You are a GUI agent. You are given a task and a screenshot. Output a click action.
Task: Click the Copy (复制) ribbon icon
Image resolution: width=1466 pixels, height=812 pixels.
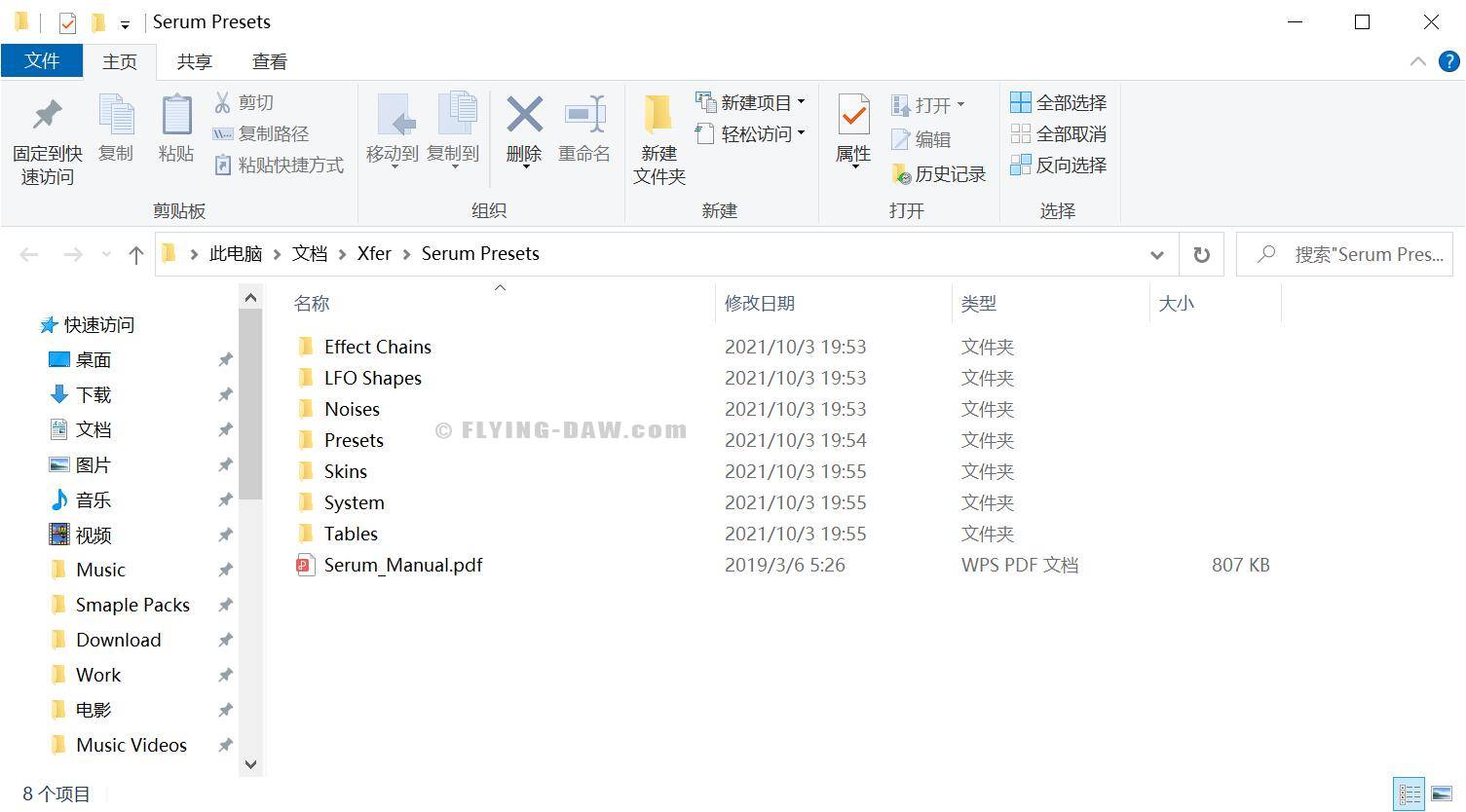point(116,116)
